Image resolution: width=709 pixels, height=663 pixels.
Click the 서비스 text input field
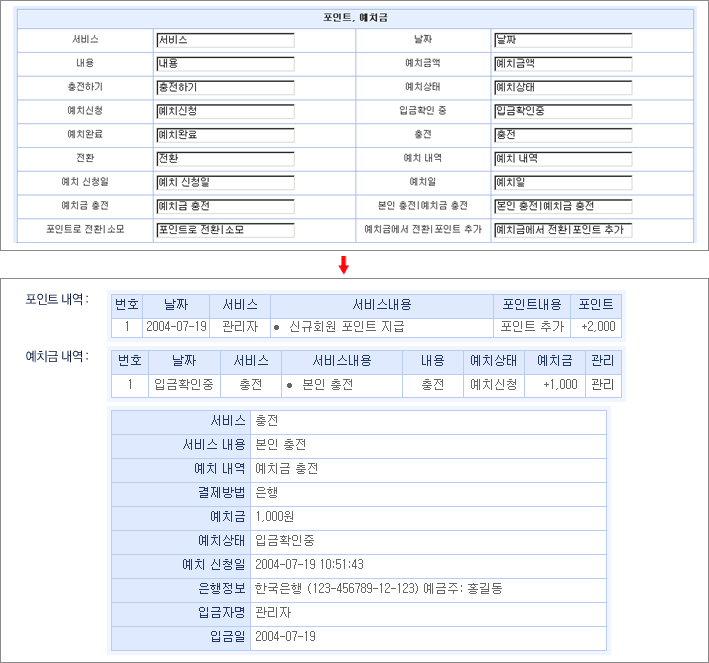click(225, 40)
